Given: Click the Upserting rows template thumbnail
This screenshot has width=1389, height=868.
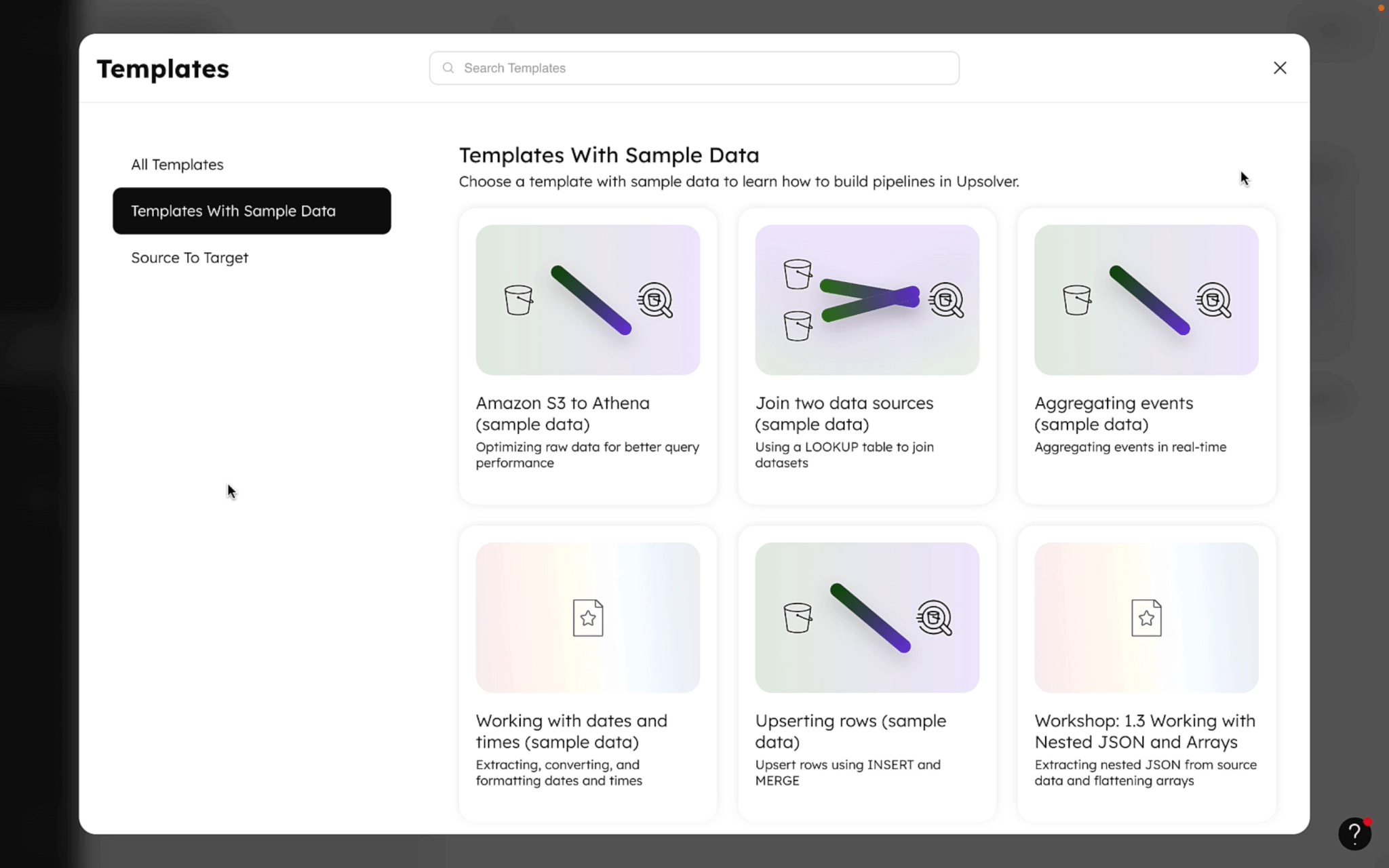Looking at the screenshot, I should (867, 617).
